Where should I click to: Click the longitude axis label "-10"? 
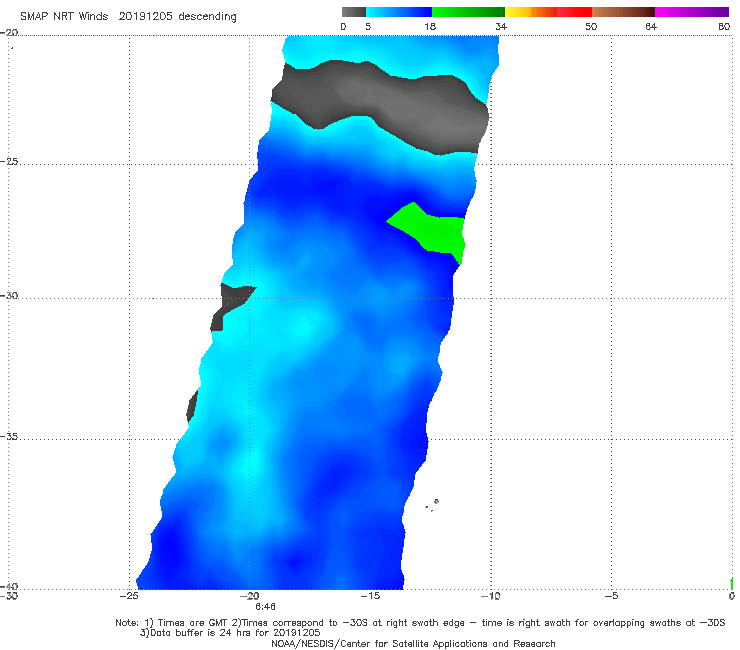(490, 596)
